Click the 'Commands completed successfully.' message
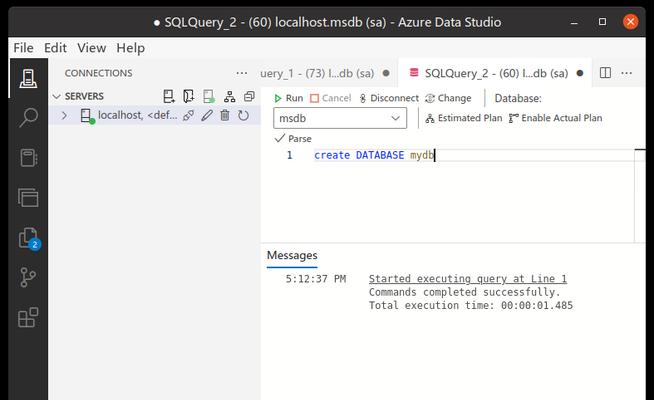Screen dimensions: 654x400 point(464,292)
